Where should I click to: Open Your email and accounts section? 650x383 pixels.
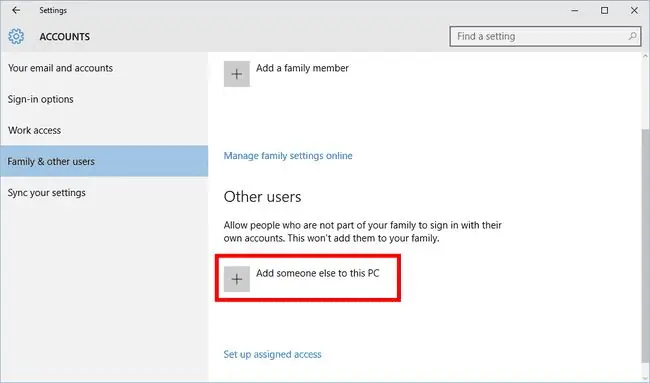tap(104, 68)
